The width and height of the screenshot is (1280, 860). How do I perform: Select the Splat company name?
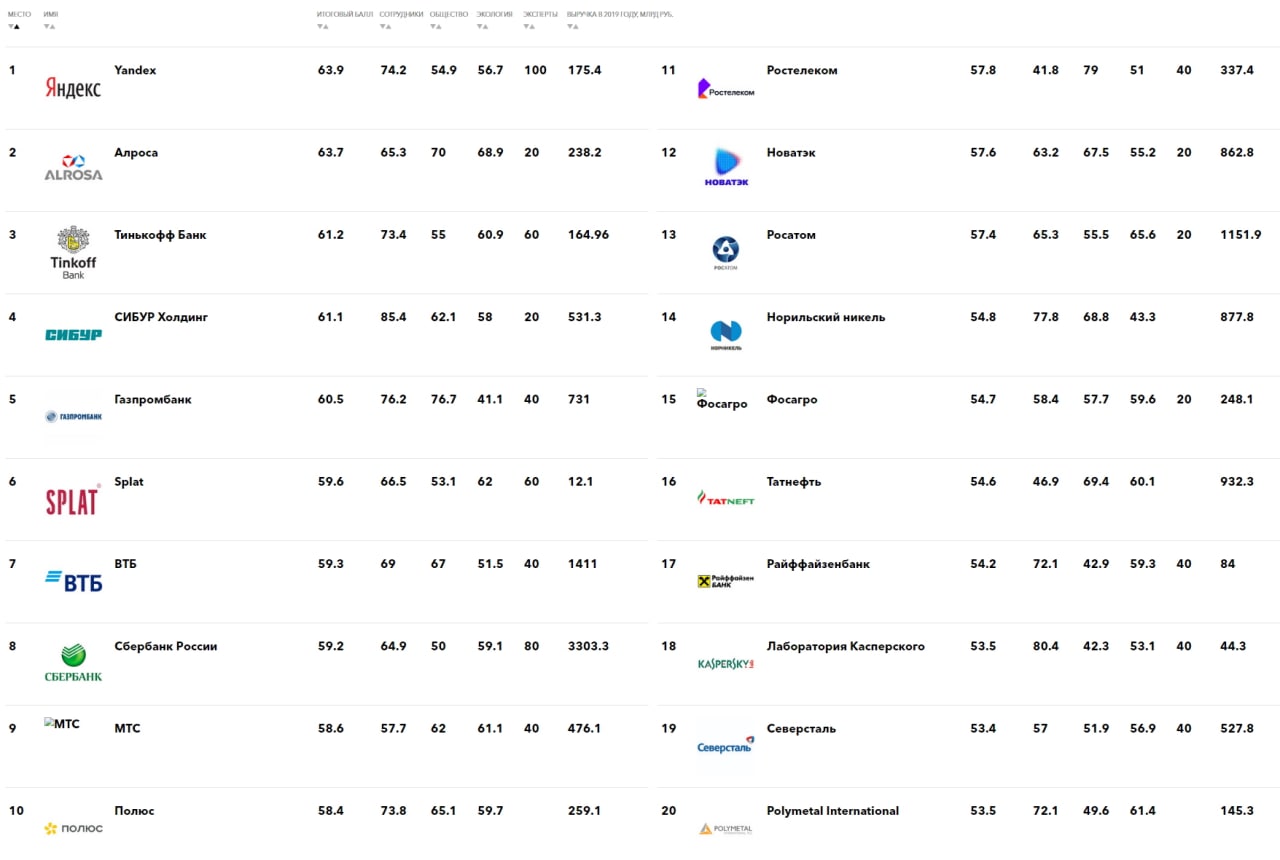click(x=129, y=482)
